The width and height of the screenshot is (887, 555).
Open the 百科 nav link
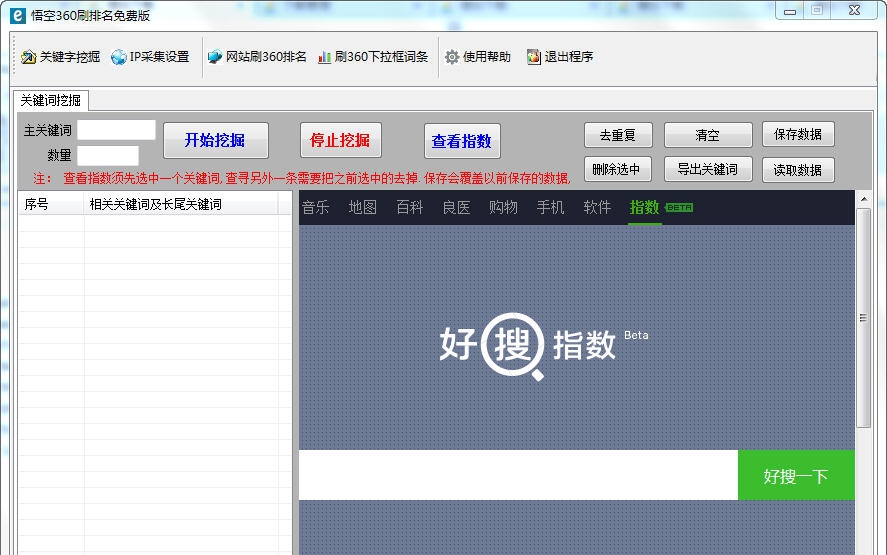pyautogui.click(x=410, y=208)
